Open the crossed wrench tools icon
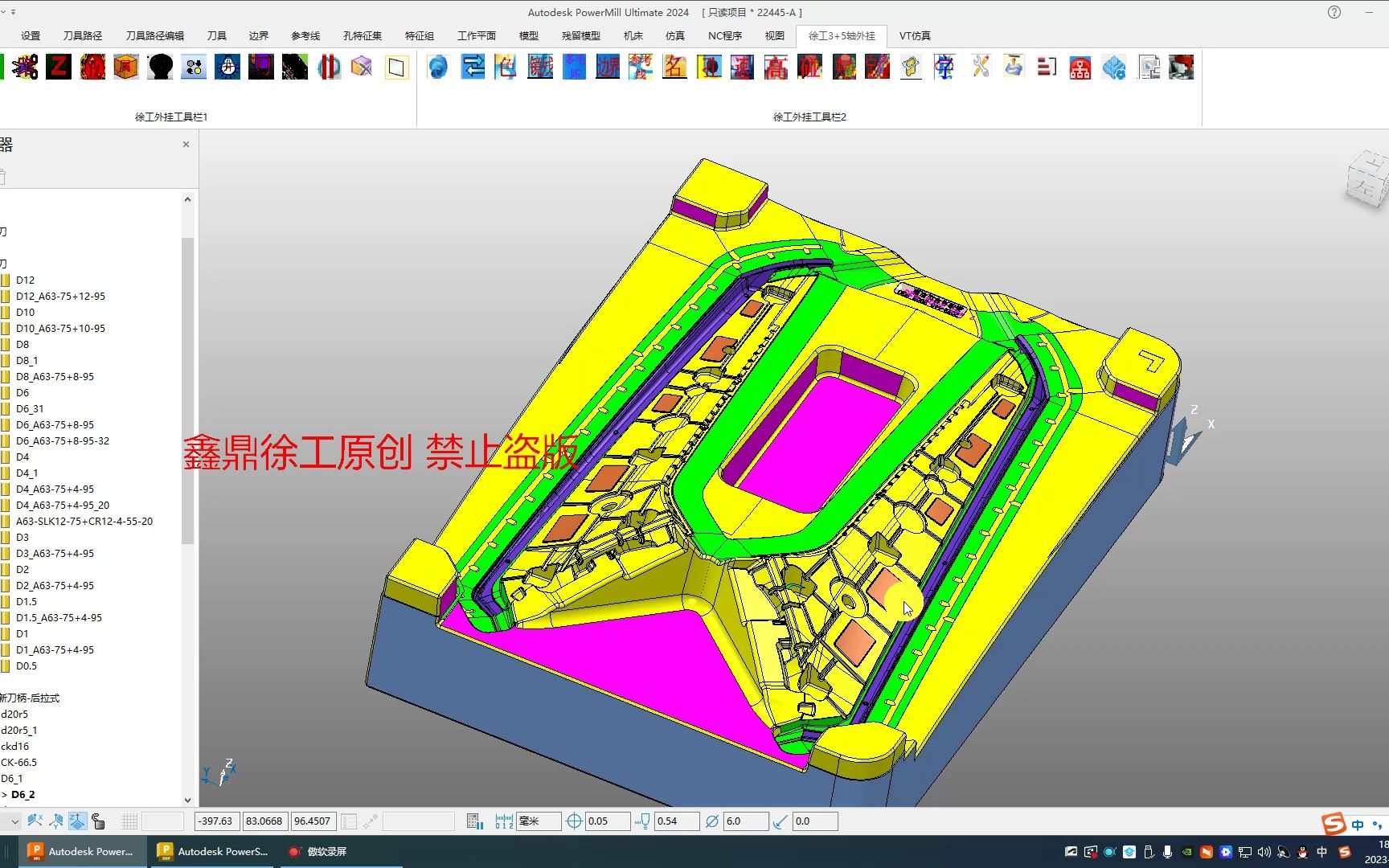Screen dimensions: 1389x868 tap(980, 67)
